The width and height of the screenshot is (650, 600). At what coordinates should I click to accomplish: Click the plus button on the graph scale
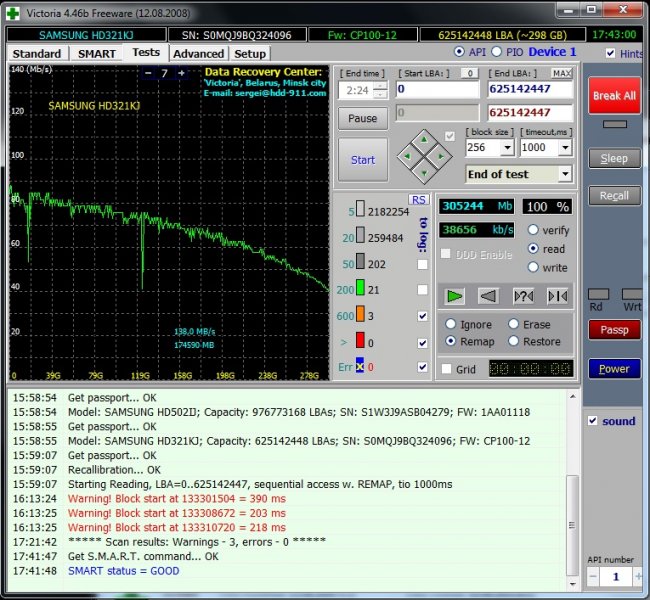[x=180, y=73]
